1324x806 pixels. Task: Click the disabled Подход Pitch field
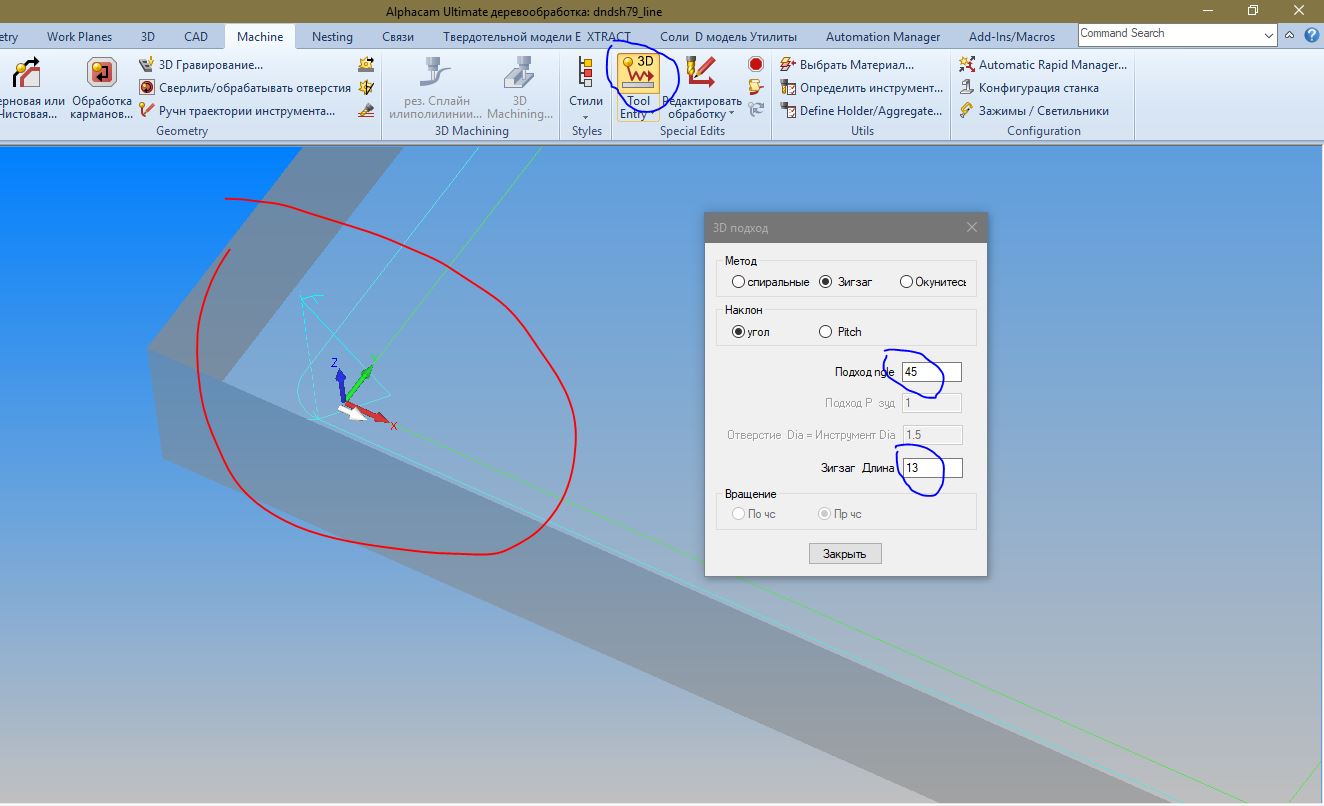(932, 403)
